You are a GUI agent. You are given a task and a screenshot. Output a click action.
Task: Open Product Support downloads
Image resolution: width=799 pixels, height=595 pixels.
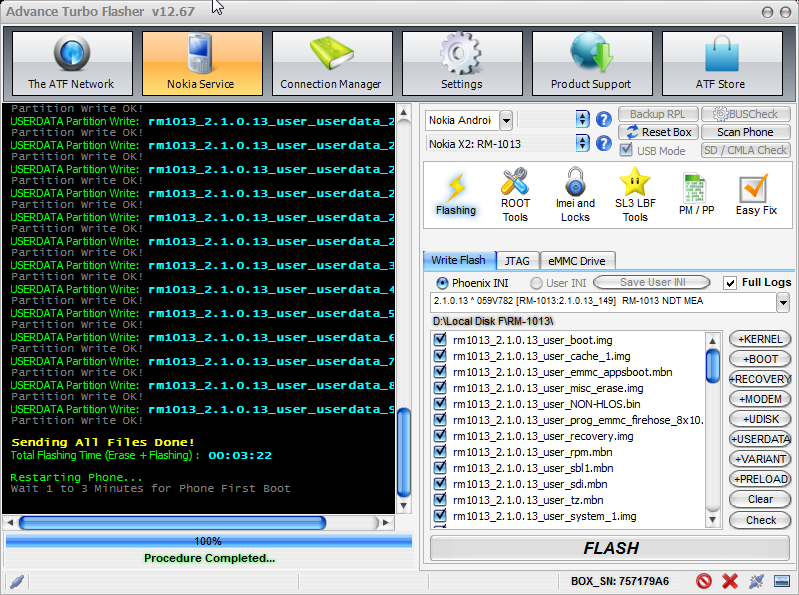click(592, 63)
